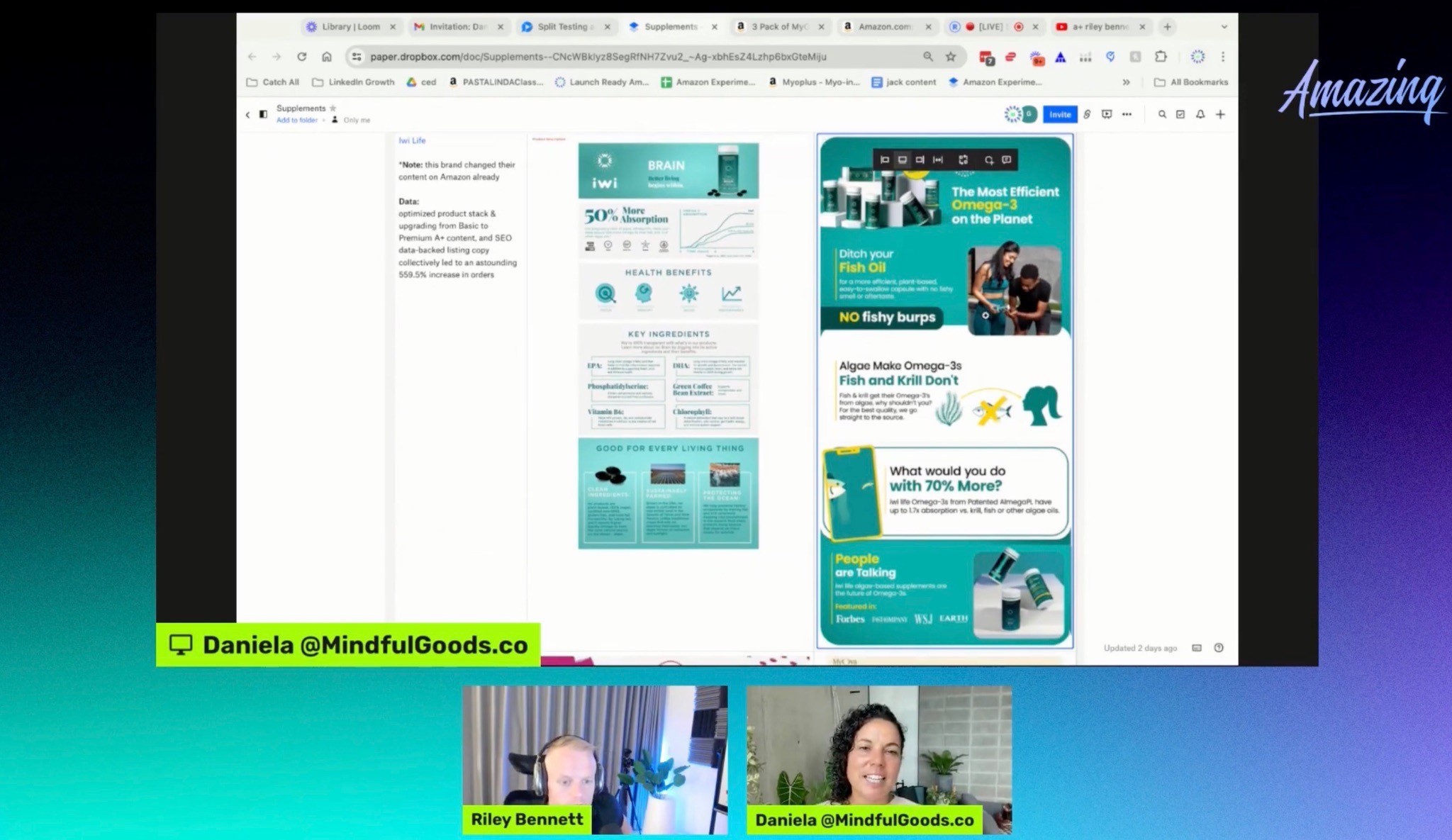Align the selected image to the right
The height and width of the screenshot is (840, 1452).
click(920, 160)
